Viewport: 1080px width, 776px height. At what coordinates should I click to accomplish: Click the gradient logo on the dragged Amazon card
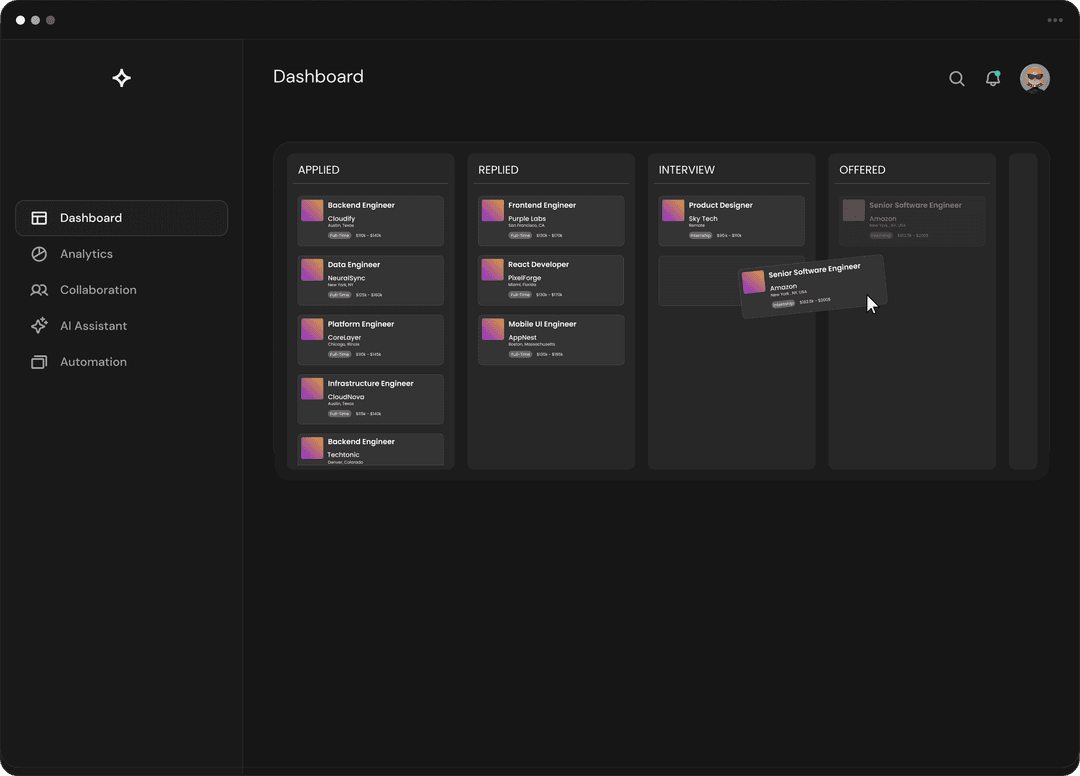pos(754,282)
